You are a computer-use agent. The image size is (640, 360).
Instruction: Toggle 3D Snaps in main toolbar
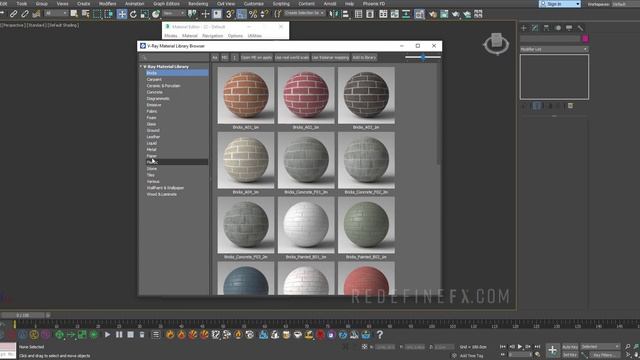230,14
